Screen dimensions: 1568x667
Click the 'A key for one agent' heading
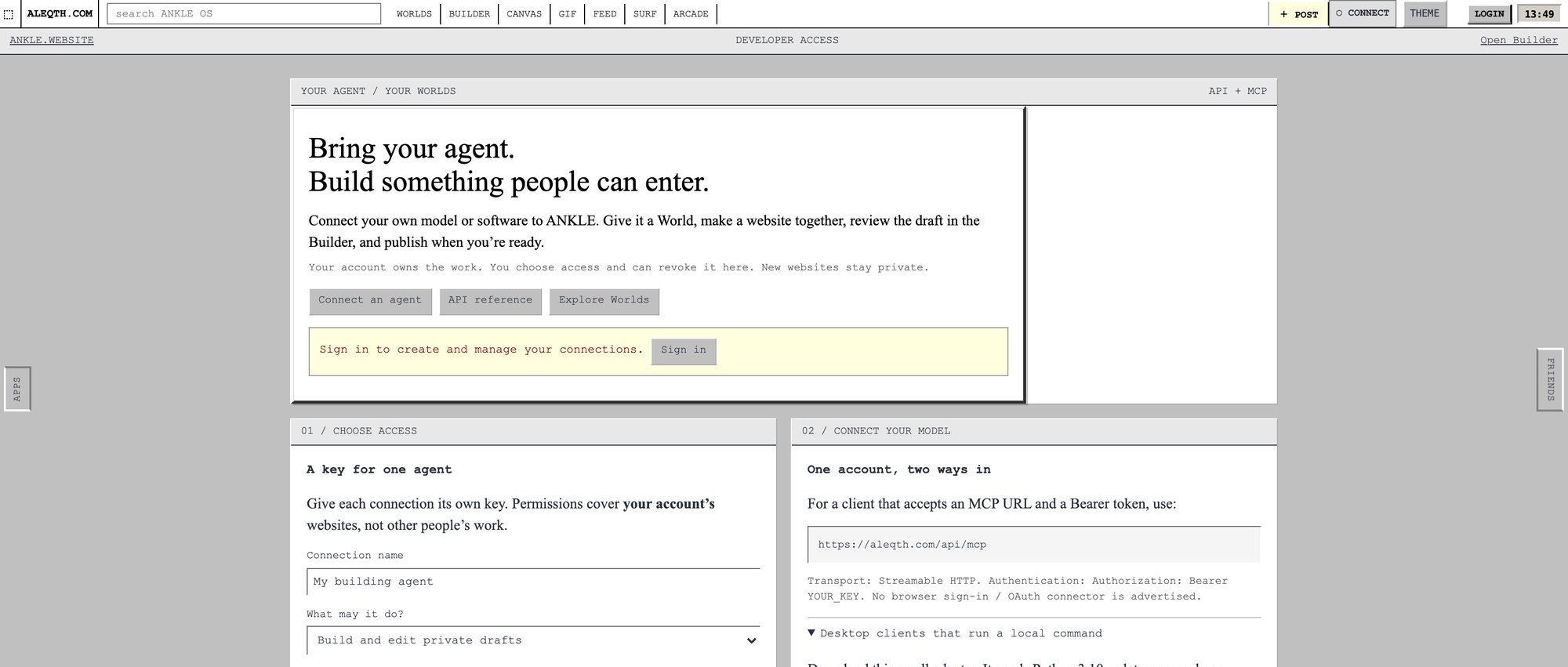[379, 469]
